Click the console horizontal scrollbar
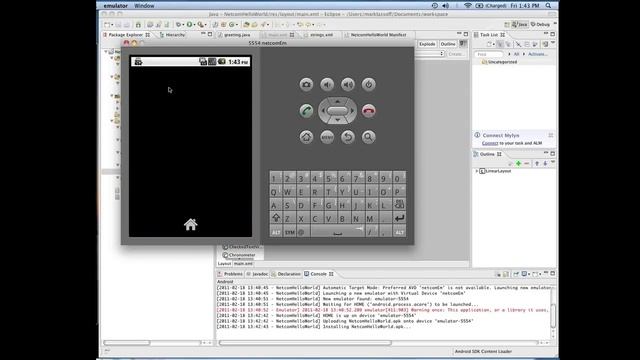 point(305,343)
